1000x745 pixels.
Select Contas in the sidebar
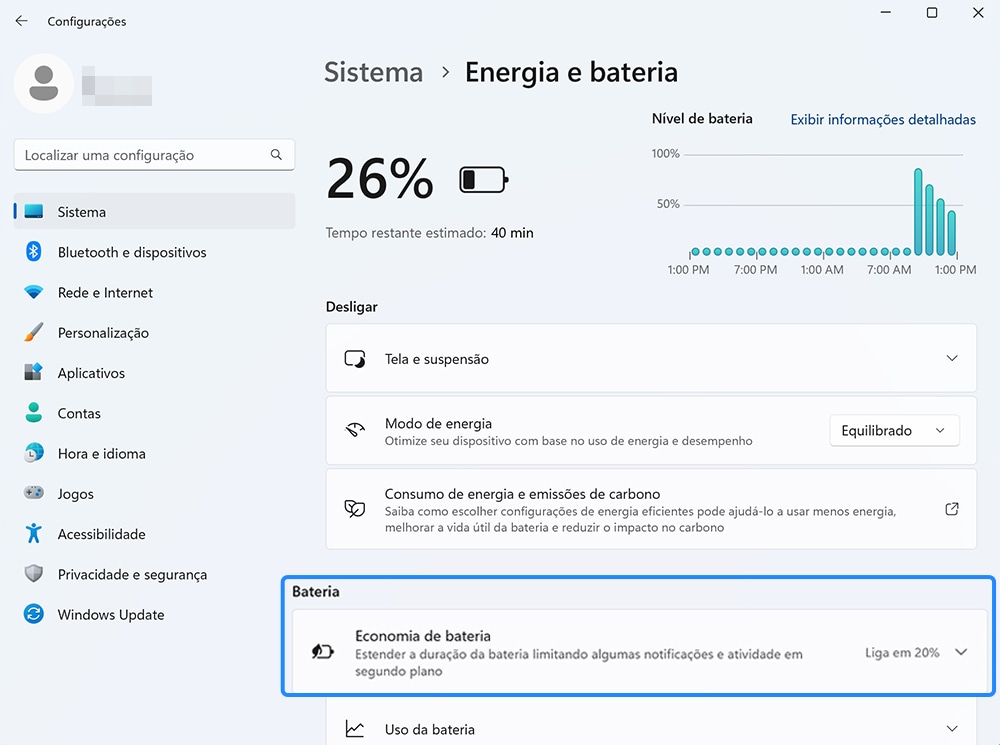79,413
